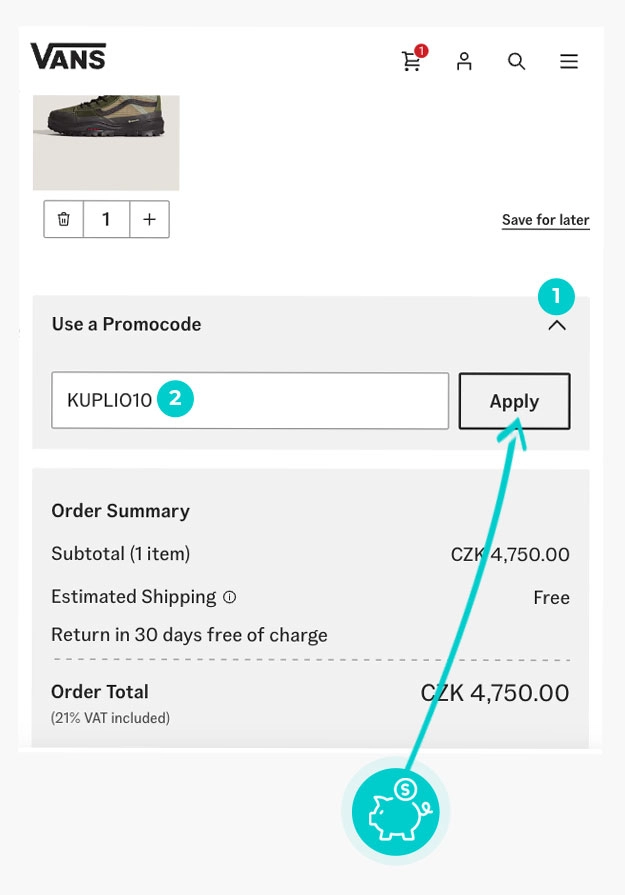Click the item quantity field
Image resolution: width=625 pixels, height=895 pixels.
[x=106, y=219]
